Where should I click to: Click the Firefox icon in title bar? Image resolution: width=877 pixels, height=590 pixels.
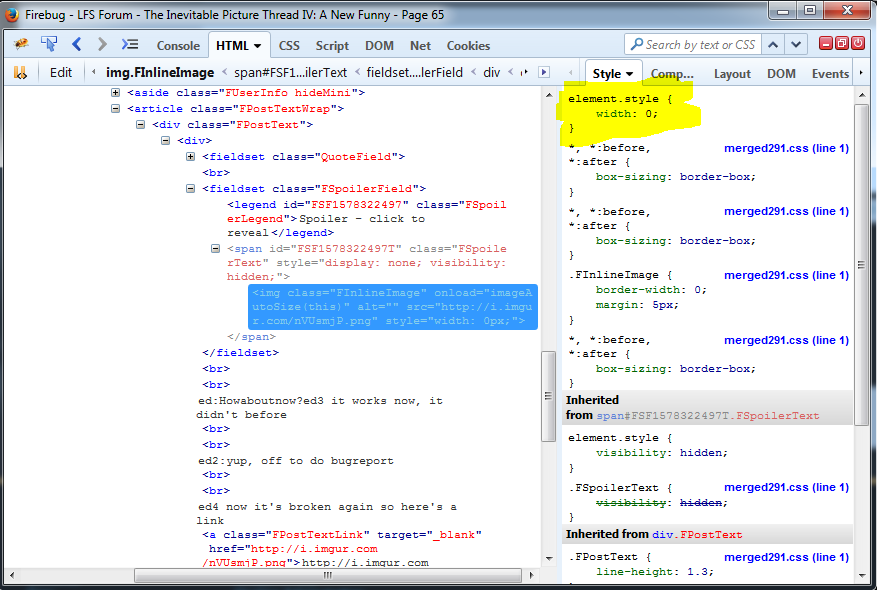click(12, 14)
